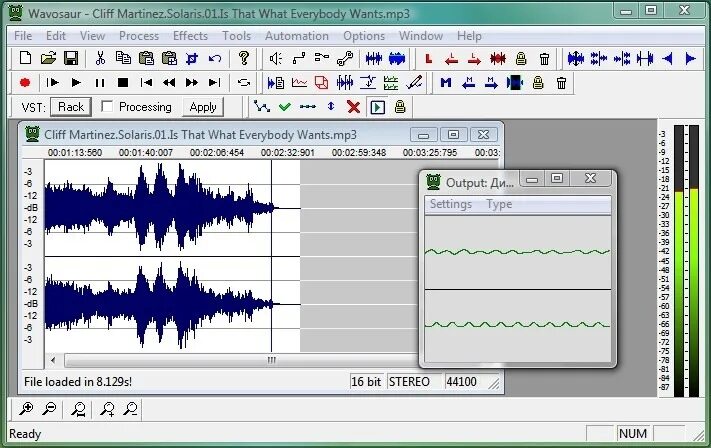Screen dimensions: 711x448
Task: Save the file with floppy disk icon
Action: (71, 58)
